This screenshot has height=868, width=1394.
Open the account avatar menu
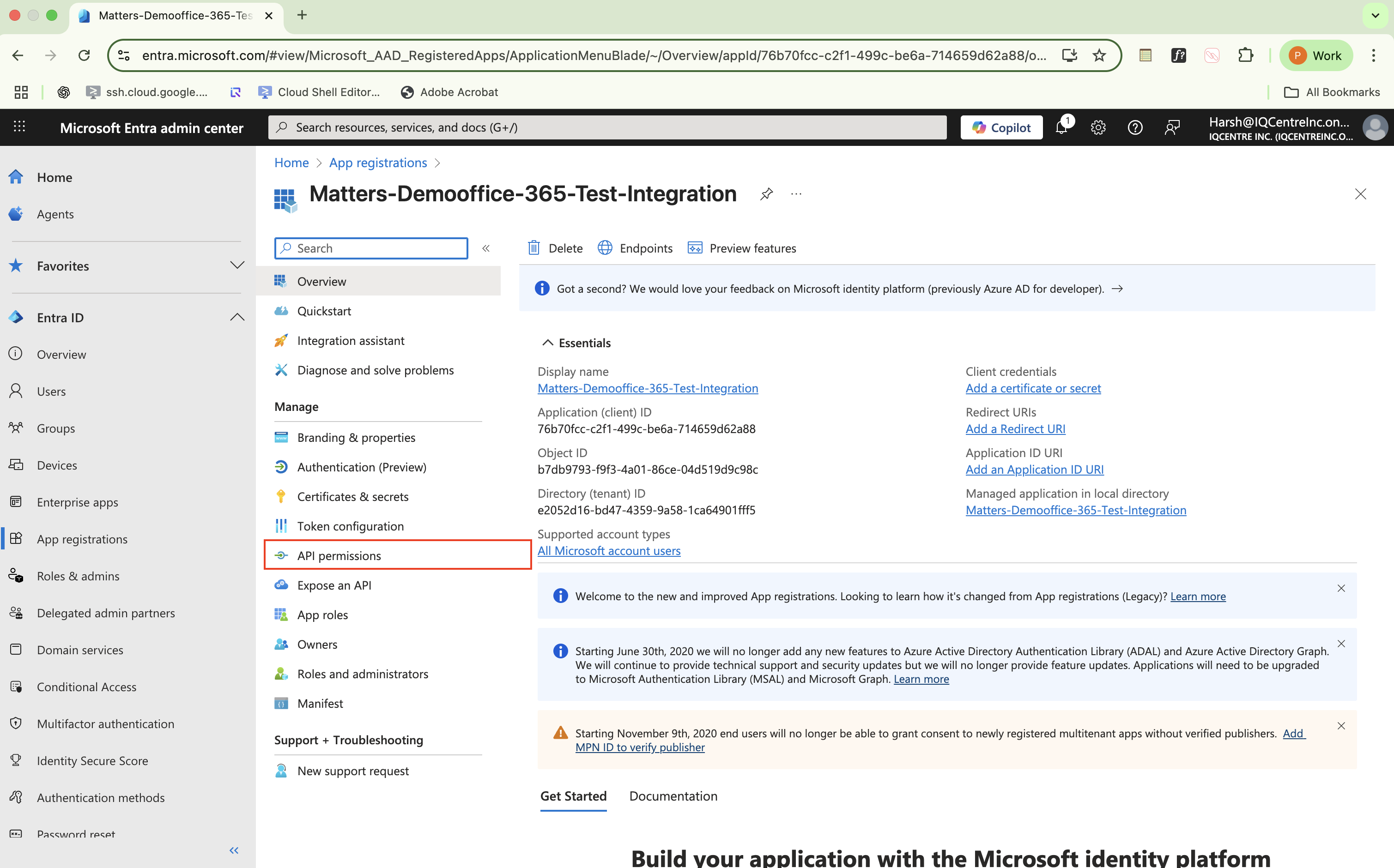point(1375,127)
